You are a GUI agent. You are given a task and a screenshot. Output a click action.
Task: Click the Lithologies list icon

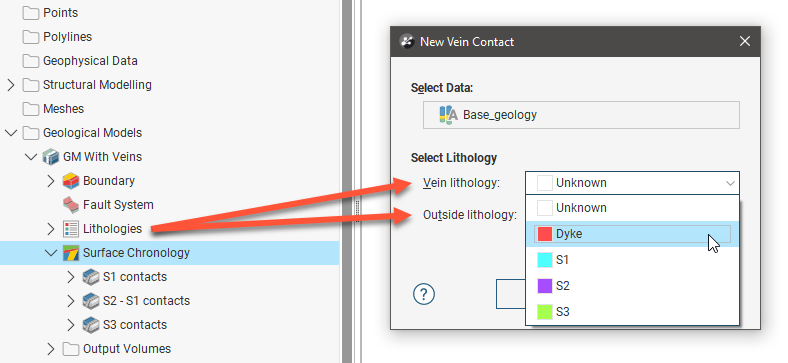(71, 229)
